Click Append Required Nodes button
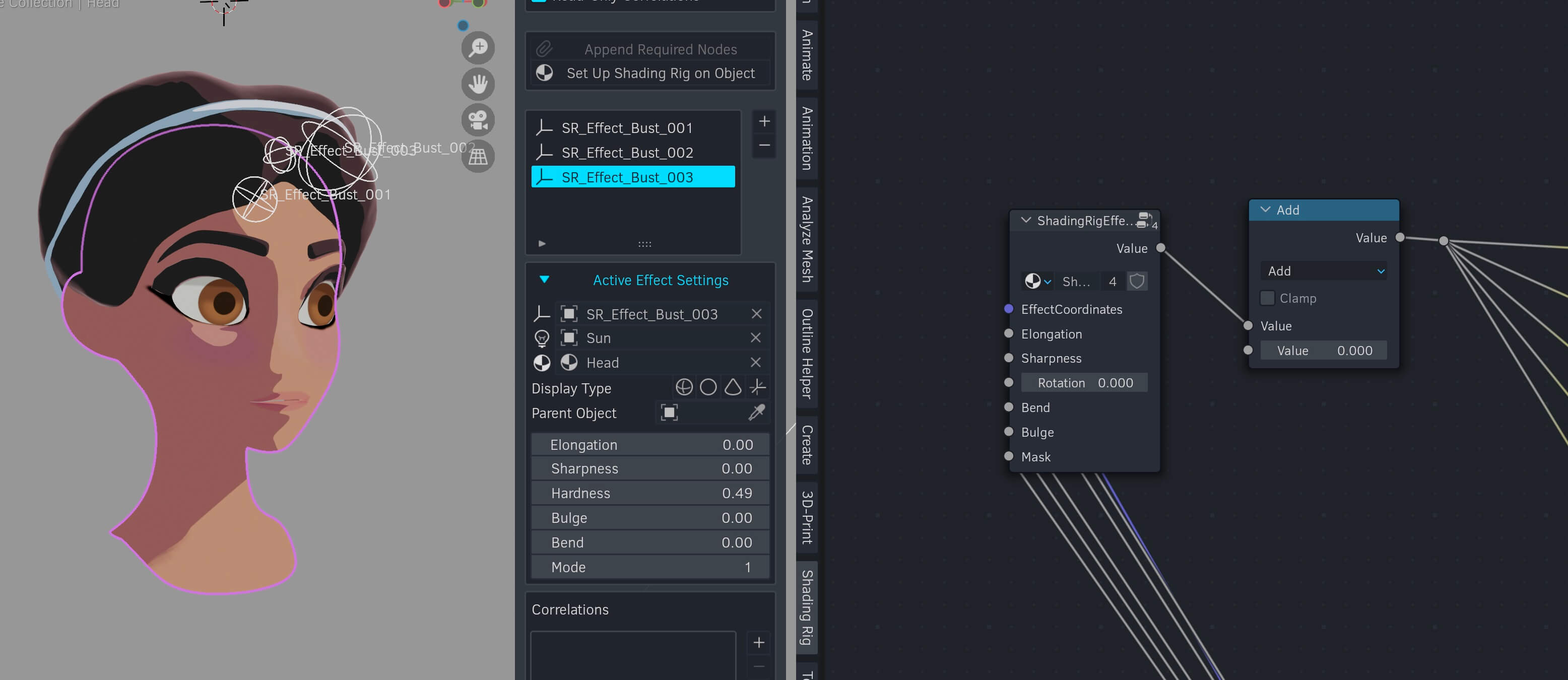1568x680 pixels. [650, 49]
